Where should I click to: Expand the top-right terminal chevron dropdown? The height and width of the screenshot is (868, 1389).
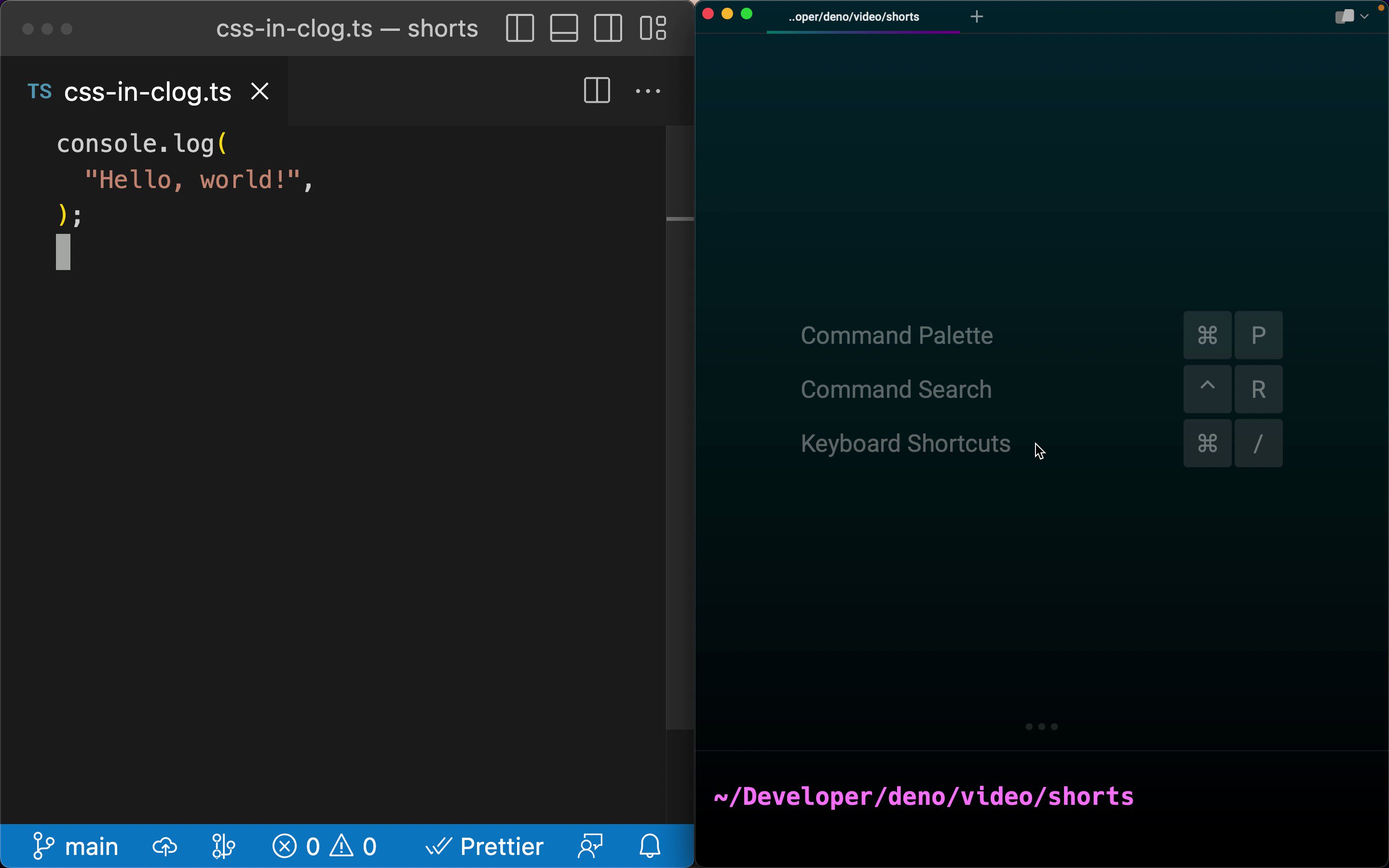pyautogui.click(x=1364, y=17)
